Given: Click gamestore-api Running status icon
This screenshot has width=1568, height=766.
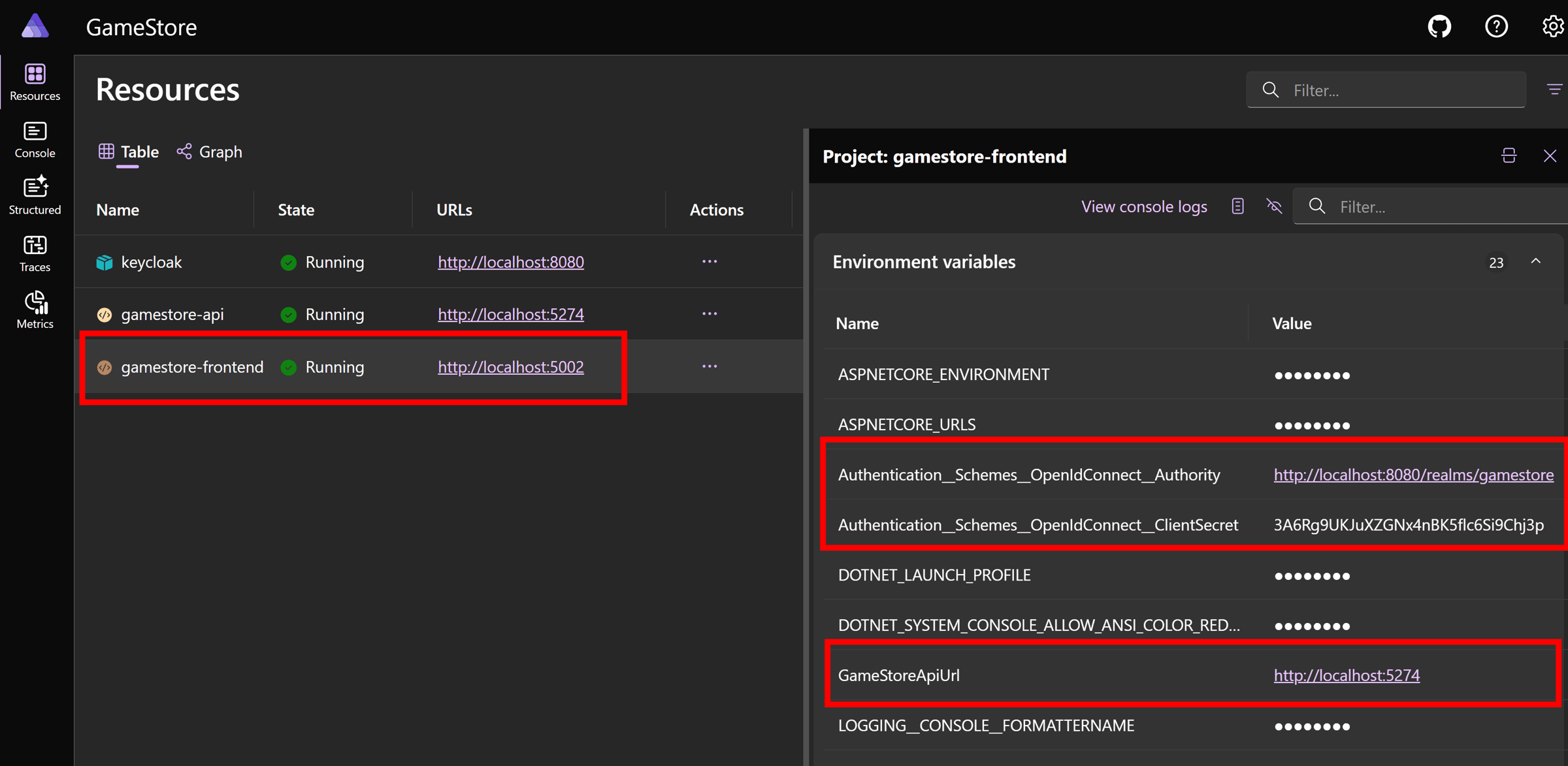Looking at the screenshot, I should tap(288, 315).
